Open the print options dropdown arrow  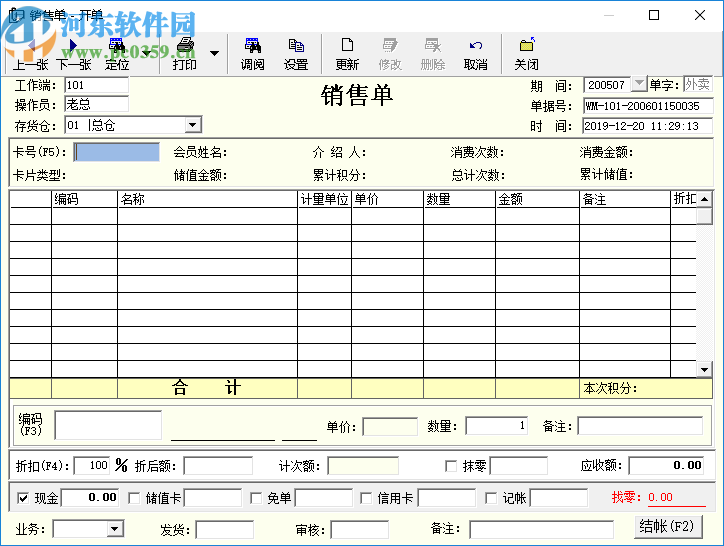pyautogui.click(x=214, y=53)
